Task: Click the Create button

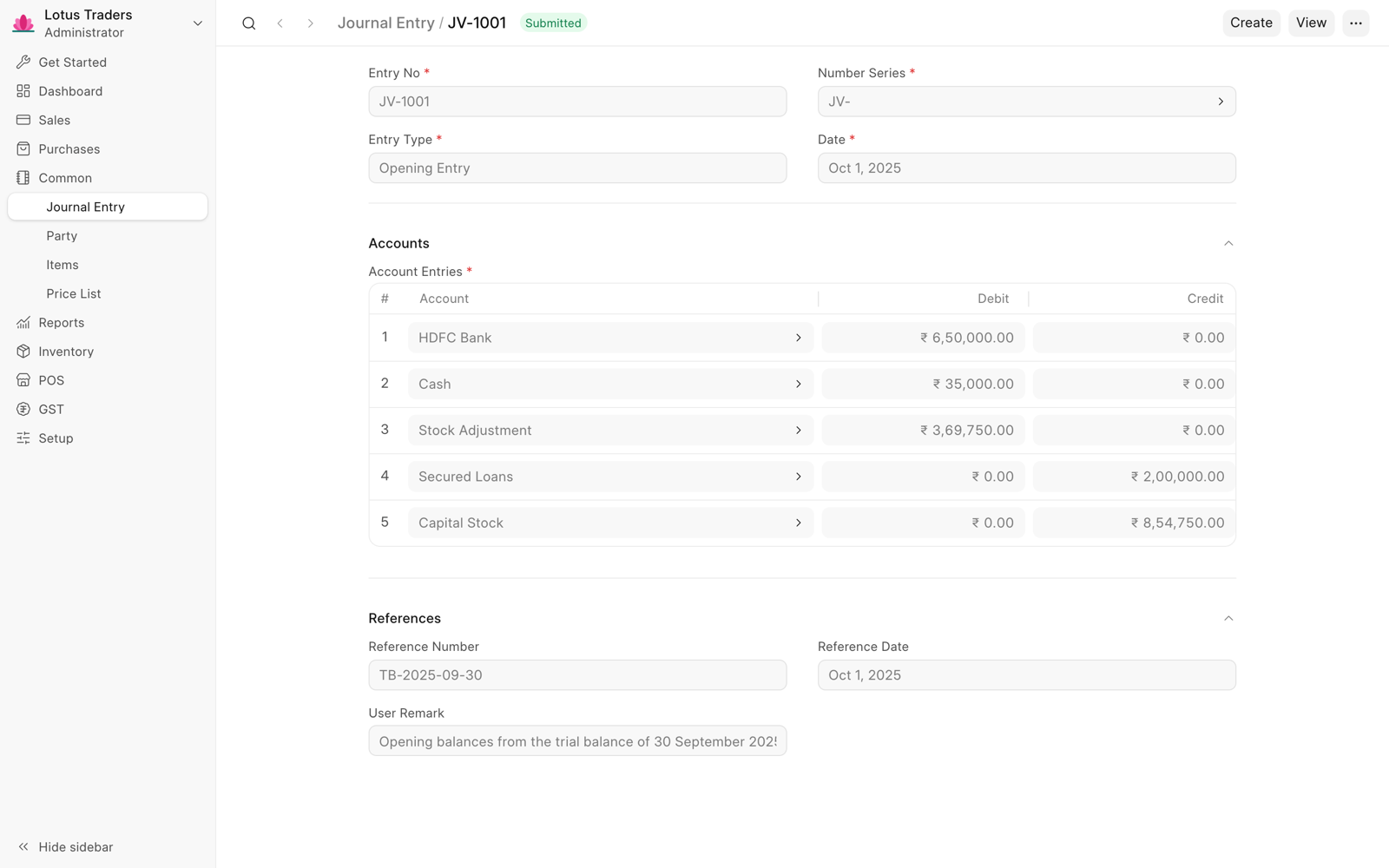Action: (x=1251, y=23)
